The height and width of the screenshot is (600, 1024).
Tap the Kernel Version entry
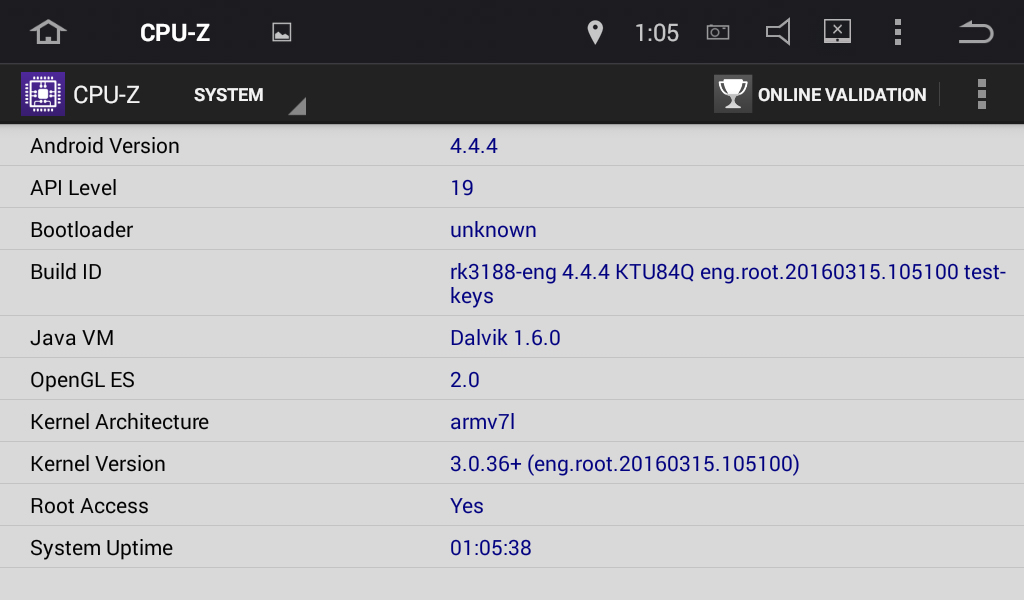(512, 463)
